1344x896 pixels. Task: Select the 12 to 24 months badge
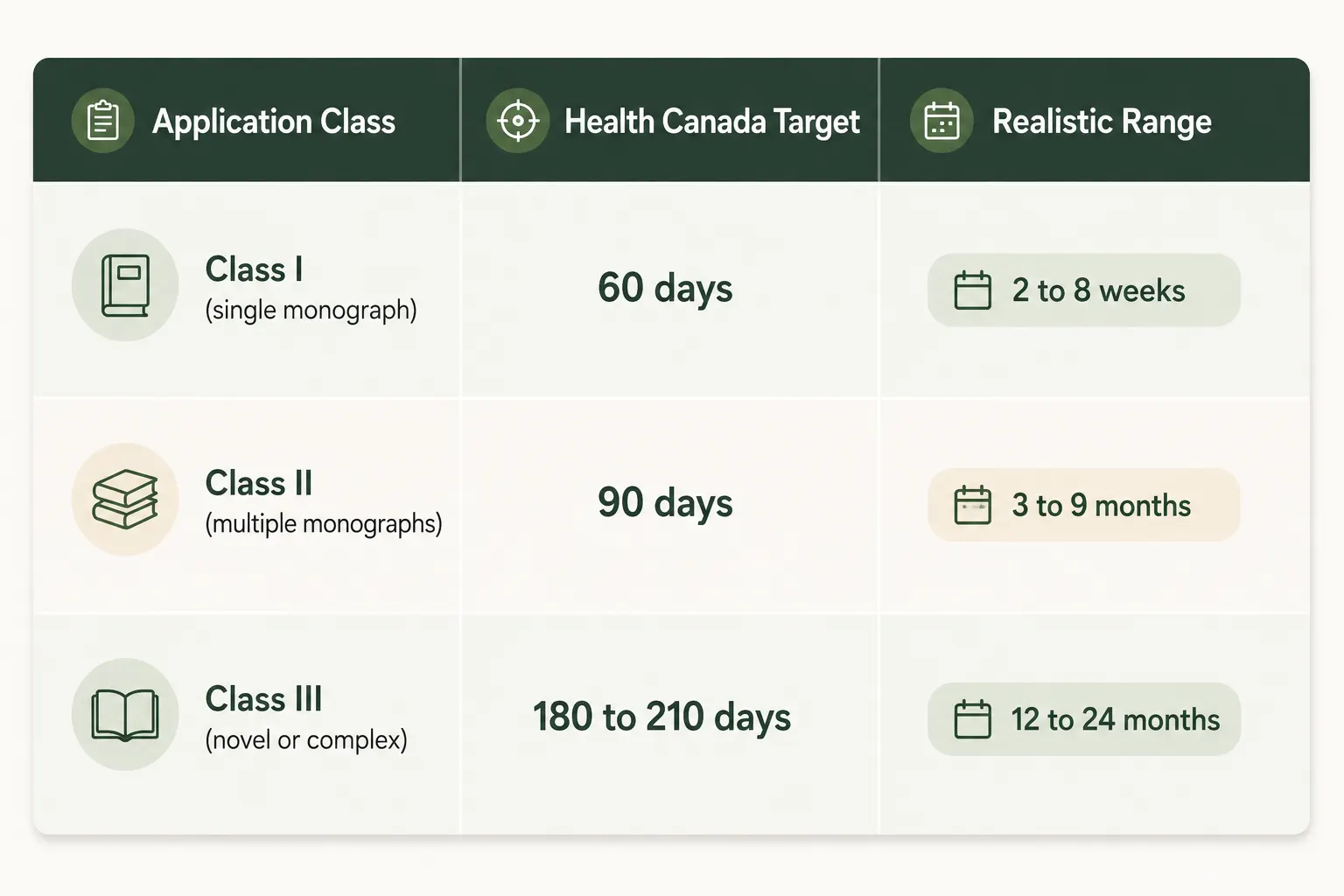[x=1084, y=719]
